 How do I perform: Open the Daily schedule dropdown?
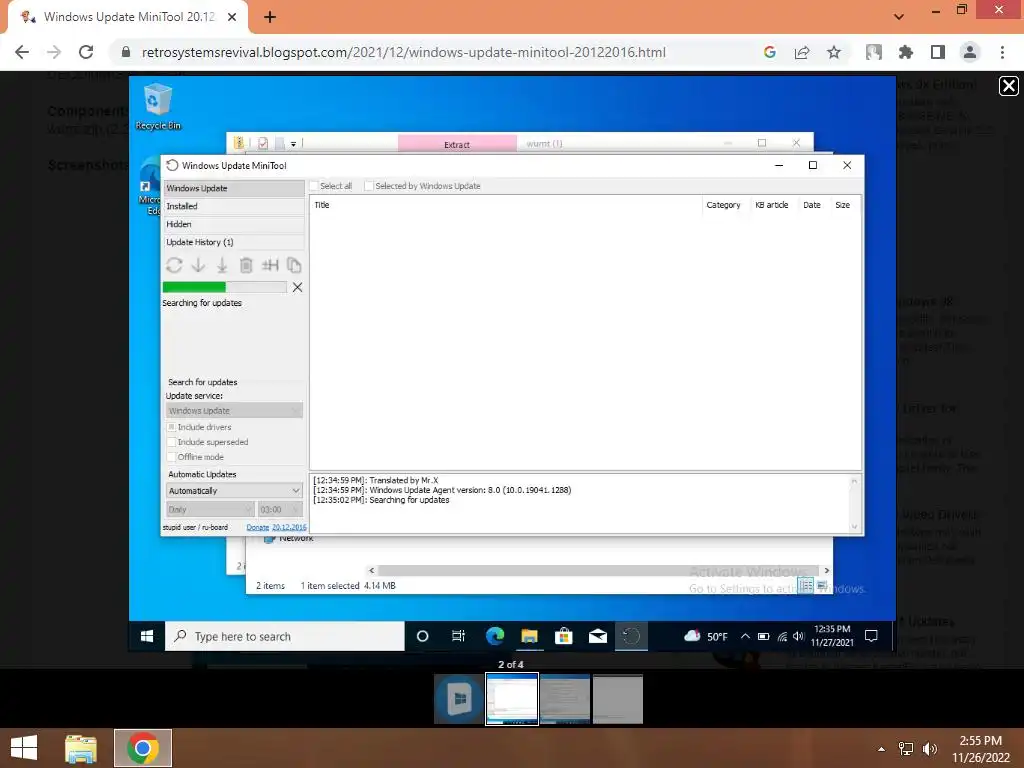[210, 509]
